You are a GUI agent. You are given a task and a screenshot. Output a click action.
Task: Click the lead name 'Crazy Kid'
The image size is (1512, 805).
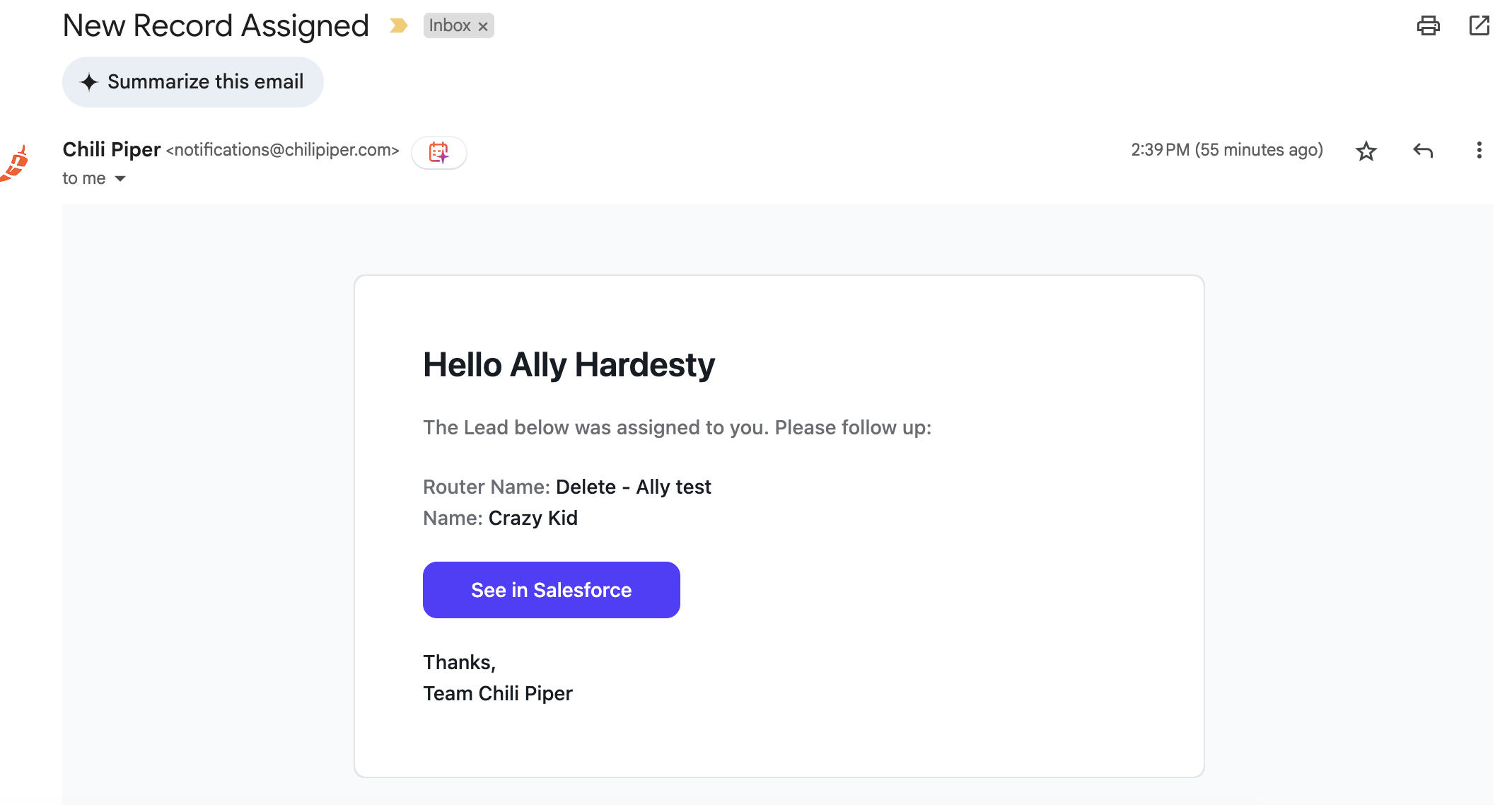tap(533, 518)
